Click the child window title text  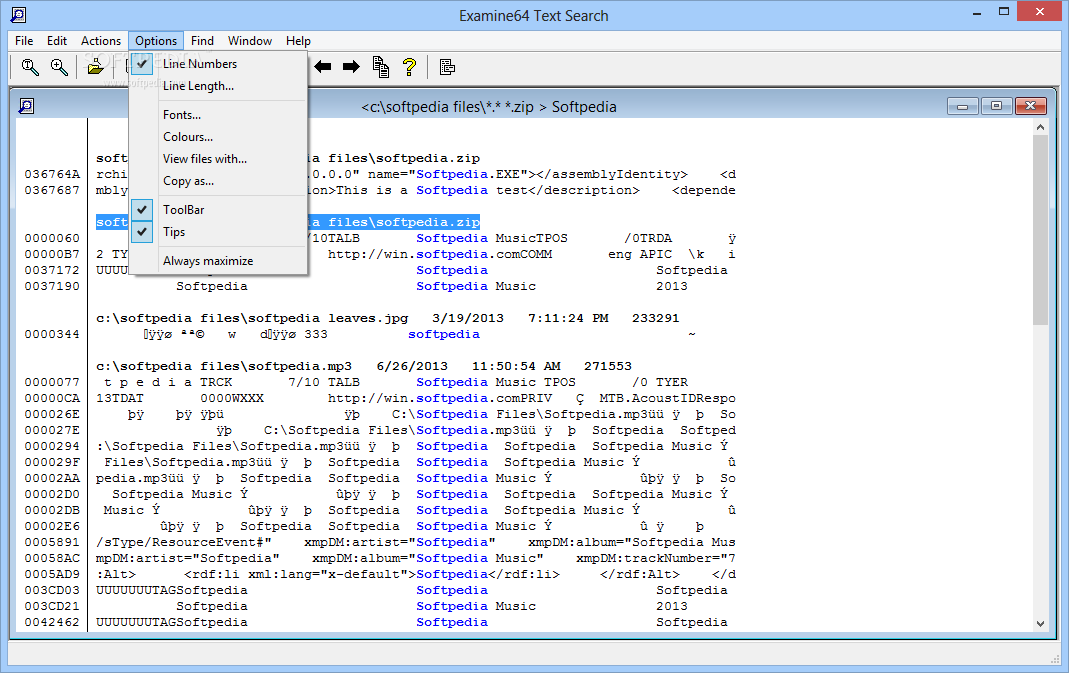489,107
